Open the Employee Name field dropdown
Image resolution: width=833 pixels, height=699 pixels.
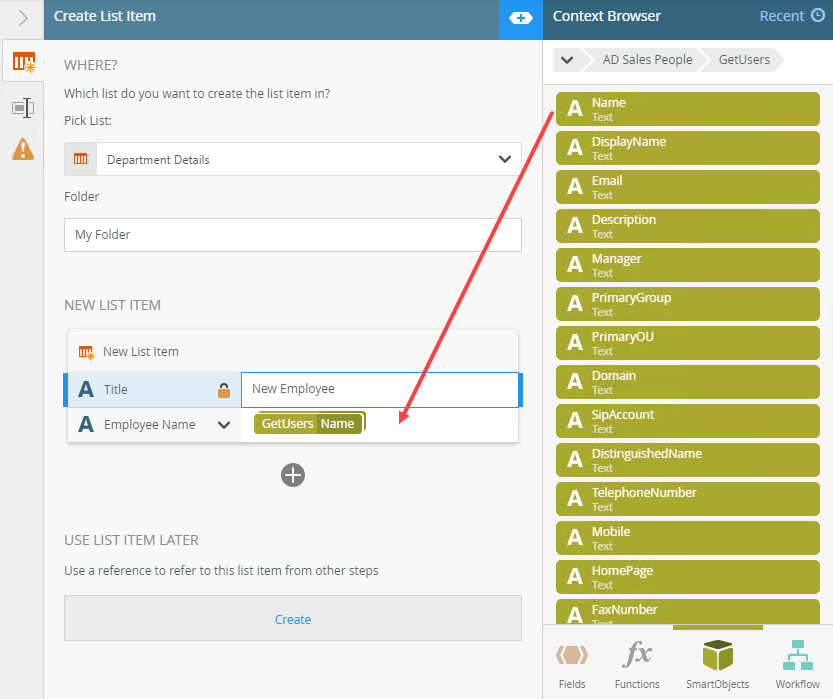(224, 425)
